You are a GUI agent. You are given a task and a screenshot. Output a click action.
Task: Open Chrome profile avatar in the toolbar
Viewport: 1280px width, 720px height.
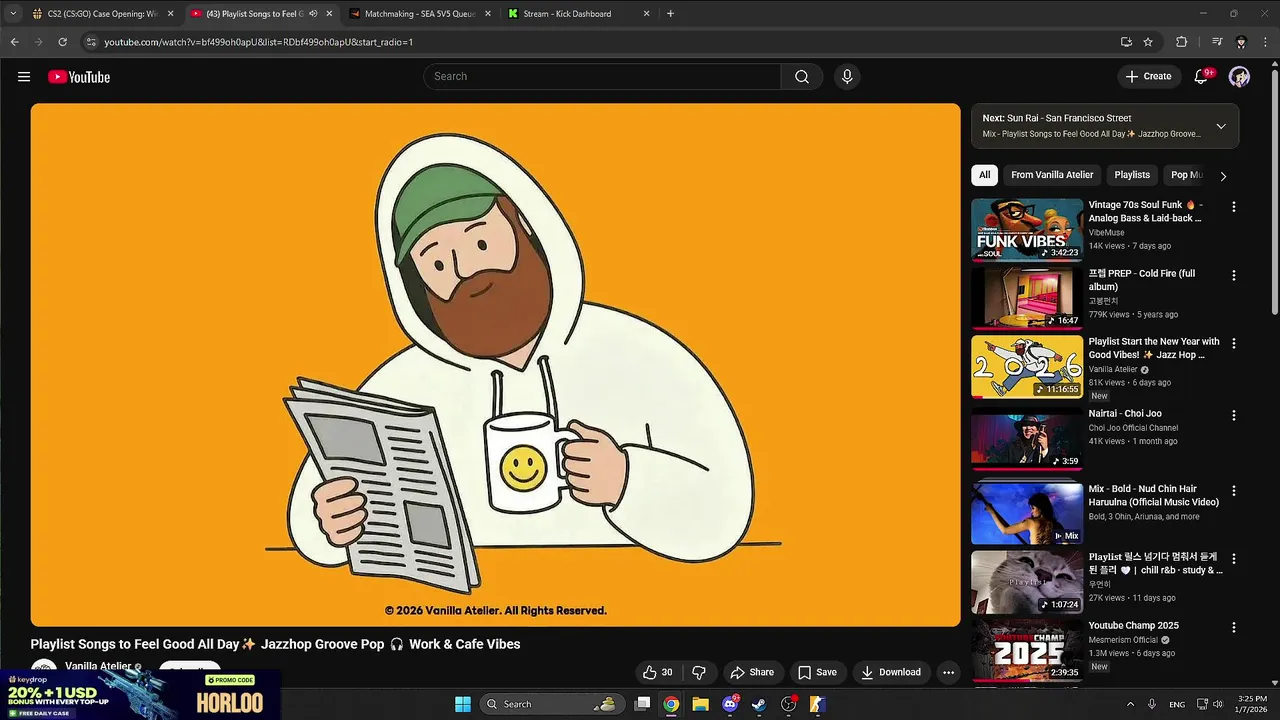pyautogui.click(x=1241, y=42)
